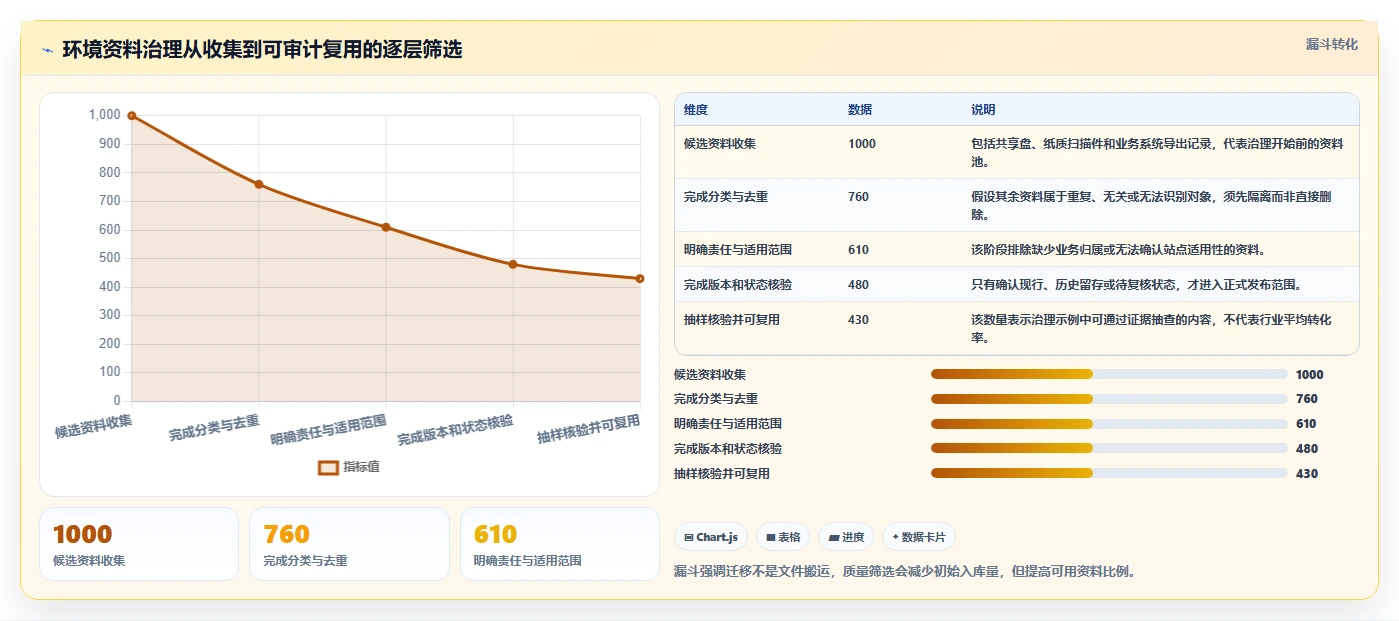Click the 只有确认现行 description cell
The image size is (1399, 621).
pyautogui.click(x=1136, y=285)
